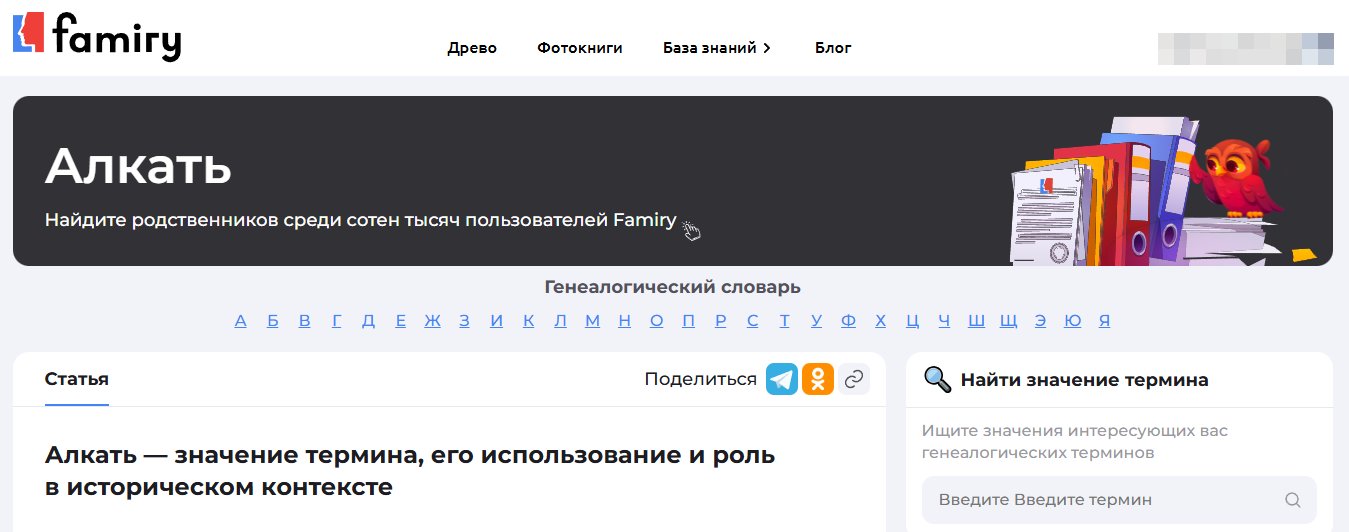Click the Найти значение термина heading

1085,380
